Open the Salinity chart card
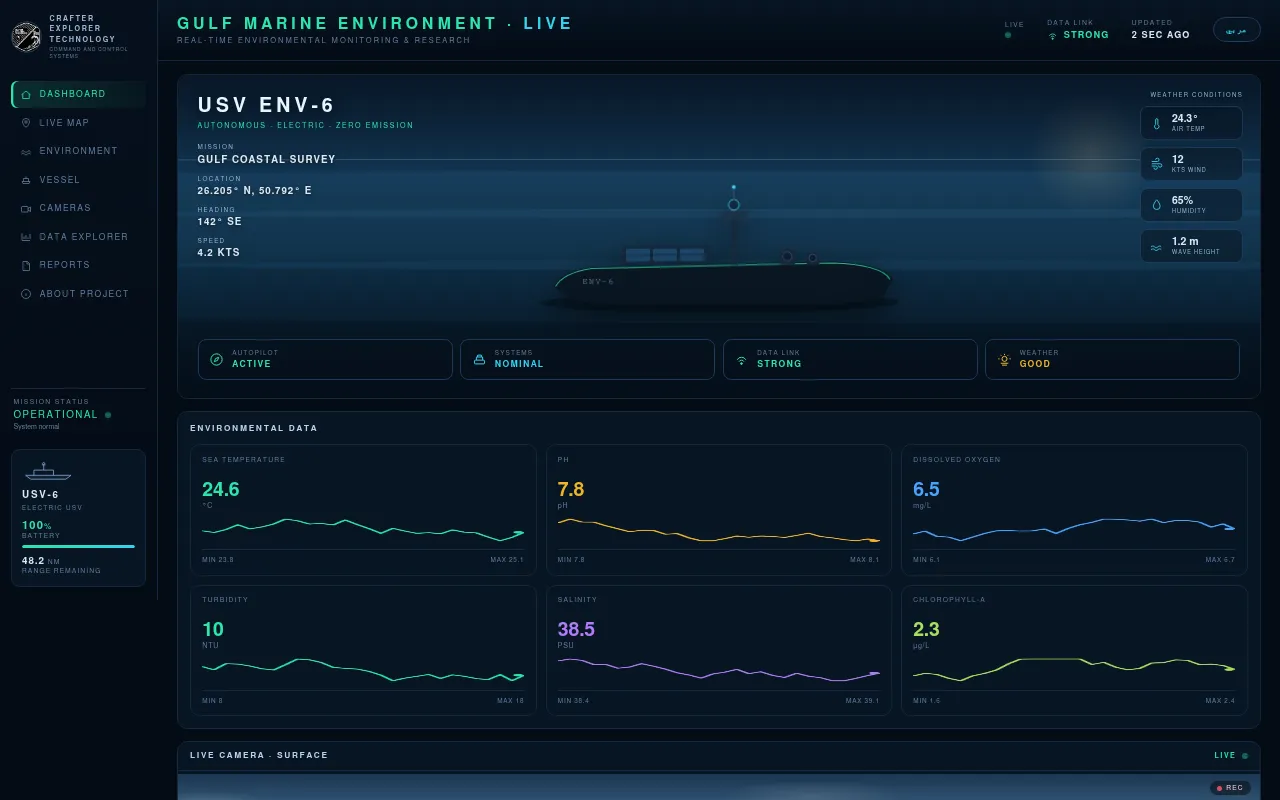Image resolution: width=1280 pixels, height=800 pixels. click(719, 650)
